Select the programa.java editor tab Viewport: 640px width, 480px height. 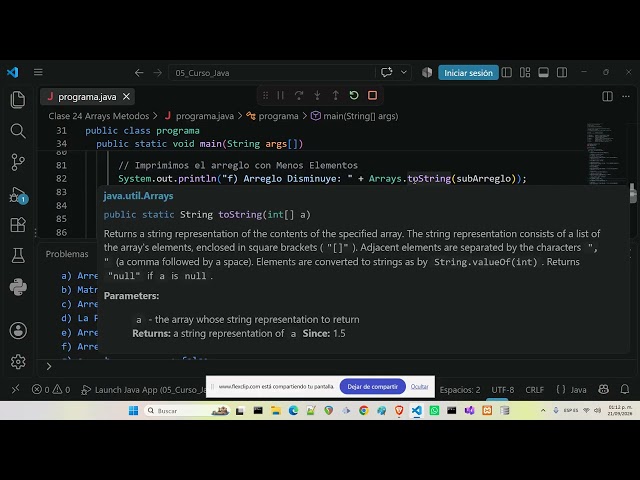[87, 97]
